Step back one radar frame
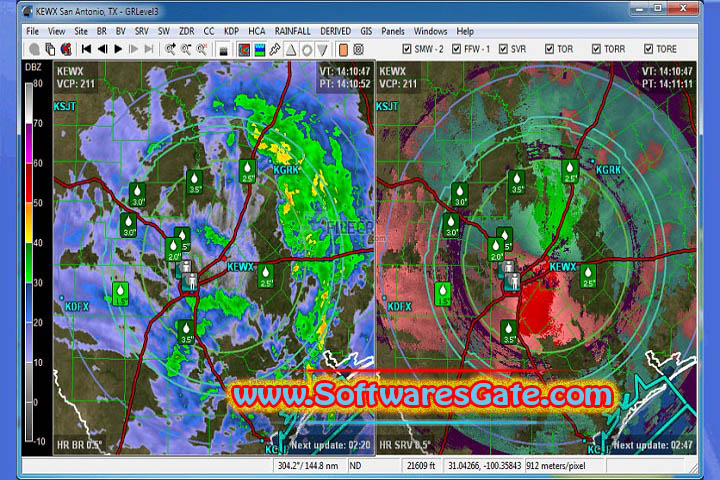 [x=102, y=49]
